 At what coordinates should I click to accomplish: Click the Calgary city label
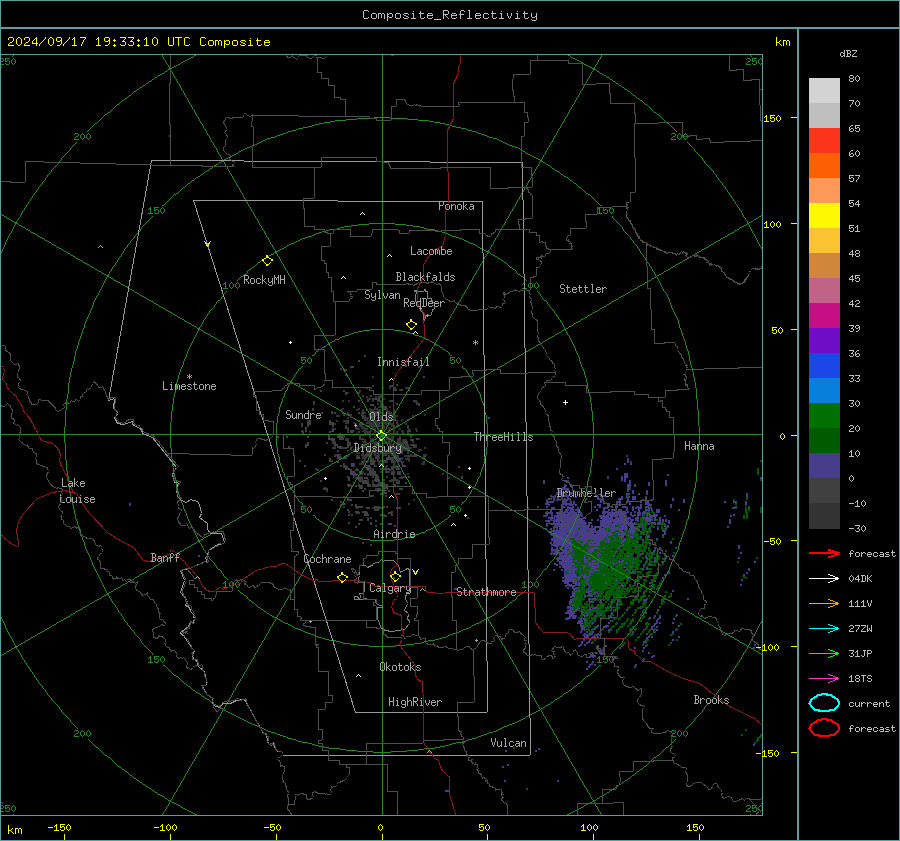click(x=390, y=588)
